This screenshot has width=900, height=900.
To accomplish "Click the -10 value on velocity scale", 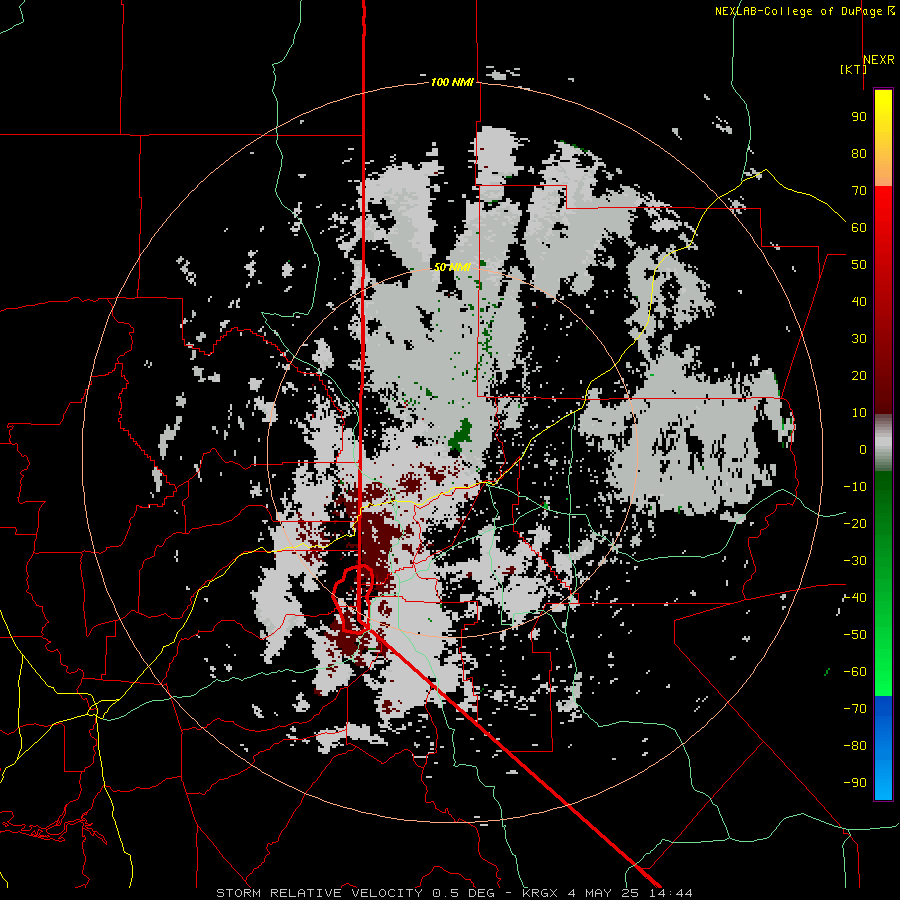I will (855, 487).
